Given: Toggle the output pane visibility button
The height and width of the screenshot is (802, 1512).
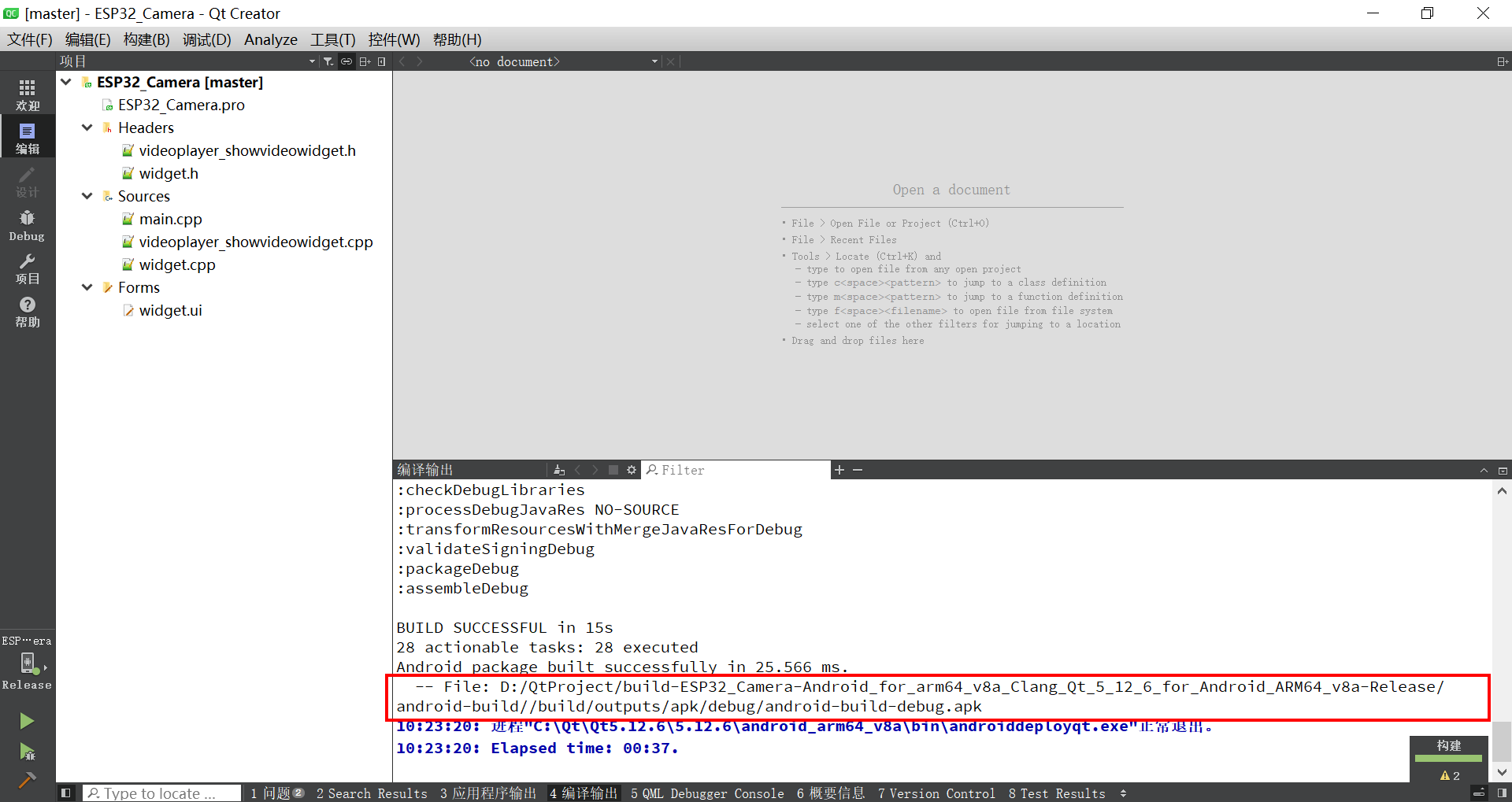Looking at the screenshot, I should [1479, 793].
